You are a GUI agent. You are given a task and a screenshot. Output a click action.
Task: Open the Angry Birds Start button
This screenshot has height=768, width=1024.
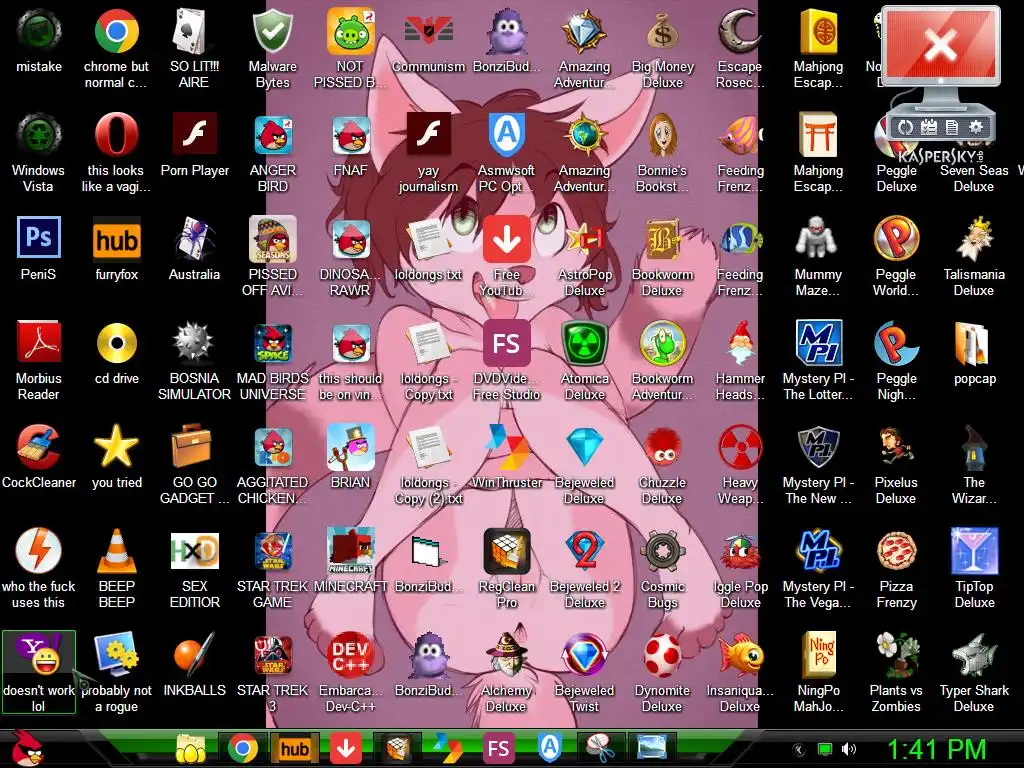[x=28, y=748]
